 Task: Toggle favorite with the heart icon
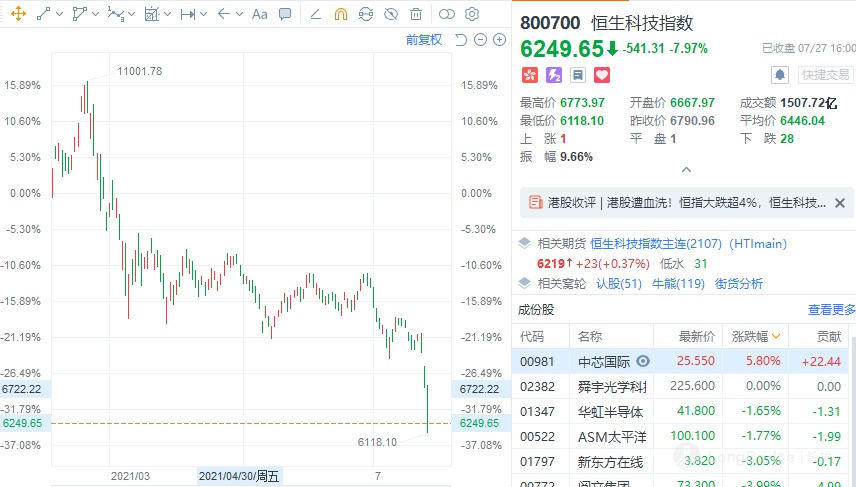coord(602,75)
